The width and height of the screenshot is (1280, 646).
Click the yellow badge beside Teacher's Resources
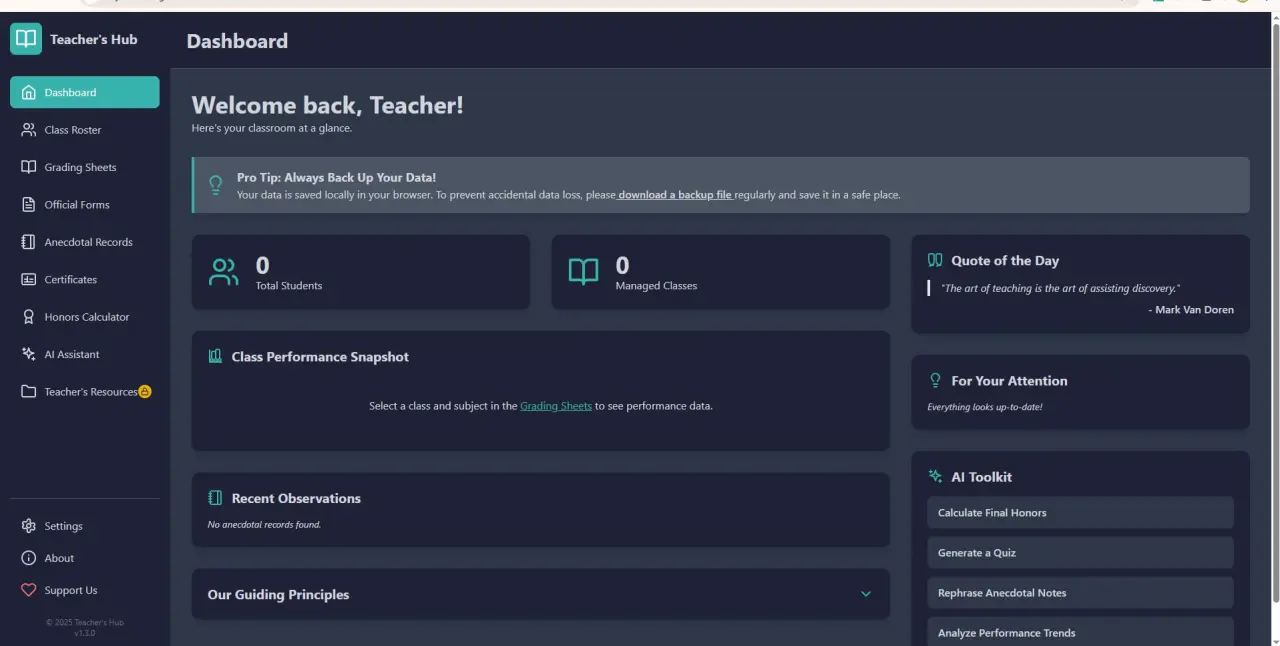[145, 392]
